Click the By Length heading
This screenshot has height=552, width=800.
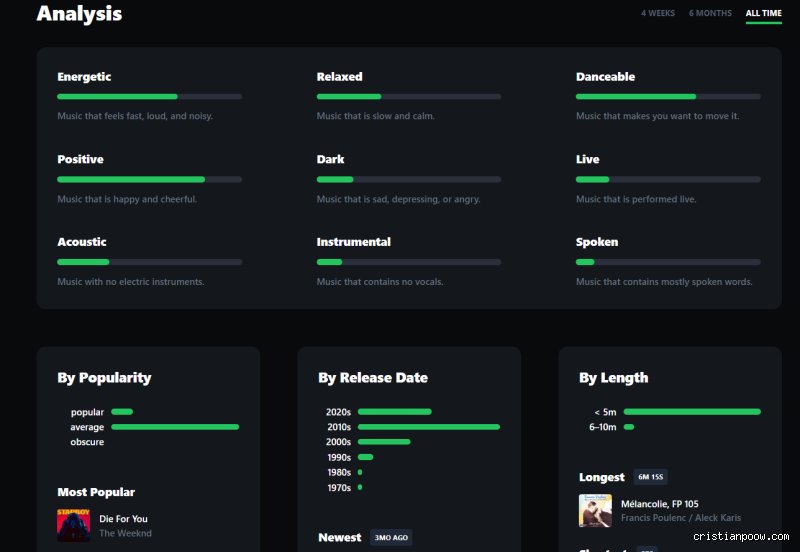click(614, 378)
